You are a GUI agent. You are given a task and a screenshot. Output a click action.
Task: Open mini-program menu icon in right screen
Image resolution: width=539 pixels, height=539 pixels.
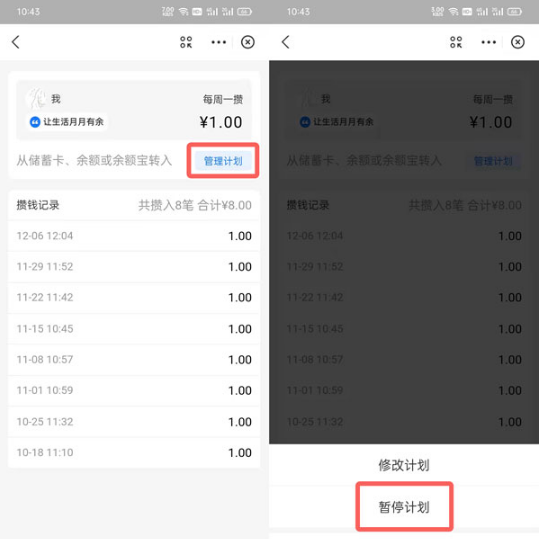click(456, 42)
